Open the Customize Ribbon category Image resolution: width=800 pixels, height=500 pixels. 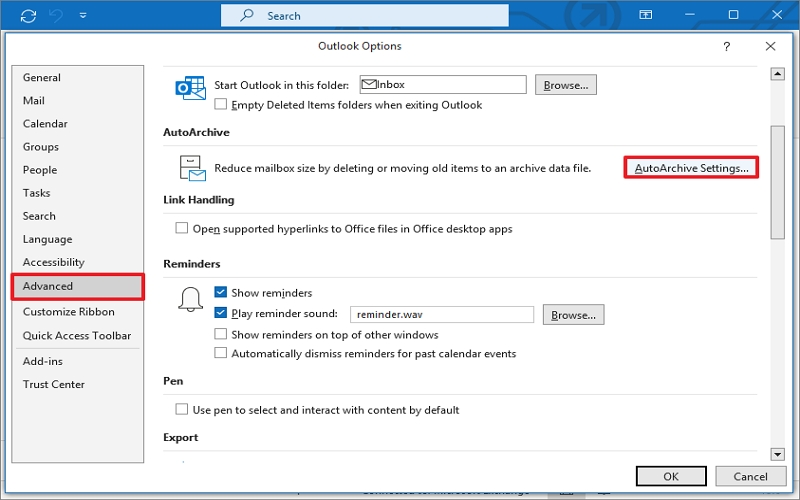[78, 312]
